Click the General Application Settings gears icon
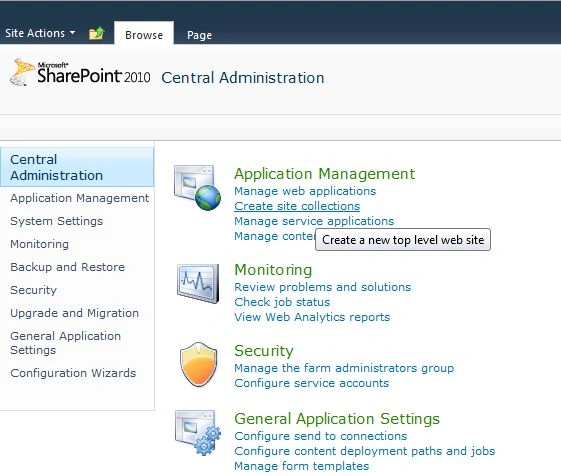Screen dimensions: 561x476 pyautogui.click(x=198, y=433)
